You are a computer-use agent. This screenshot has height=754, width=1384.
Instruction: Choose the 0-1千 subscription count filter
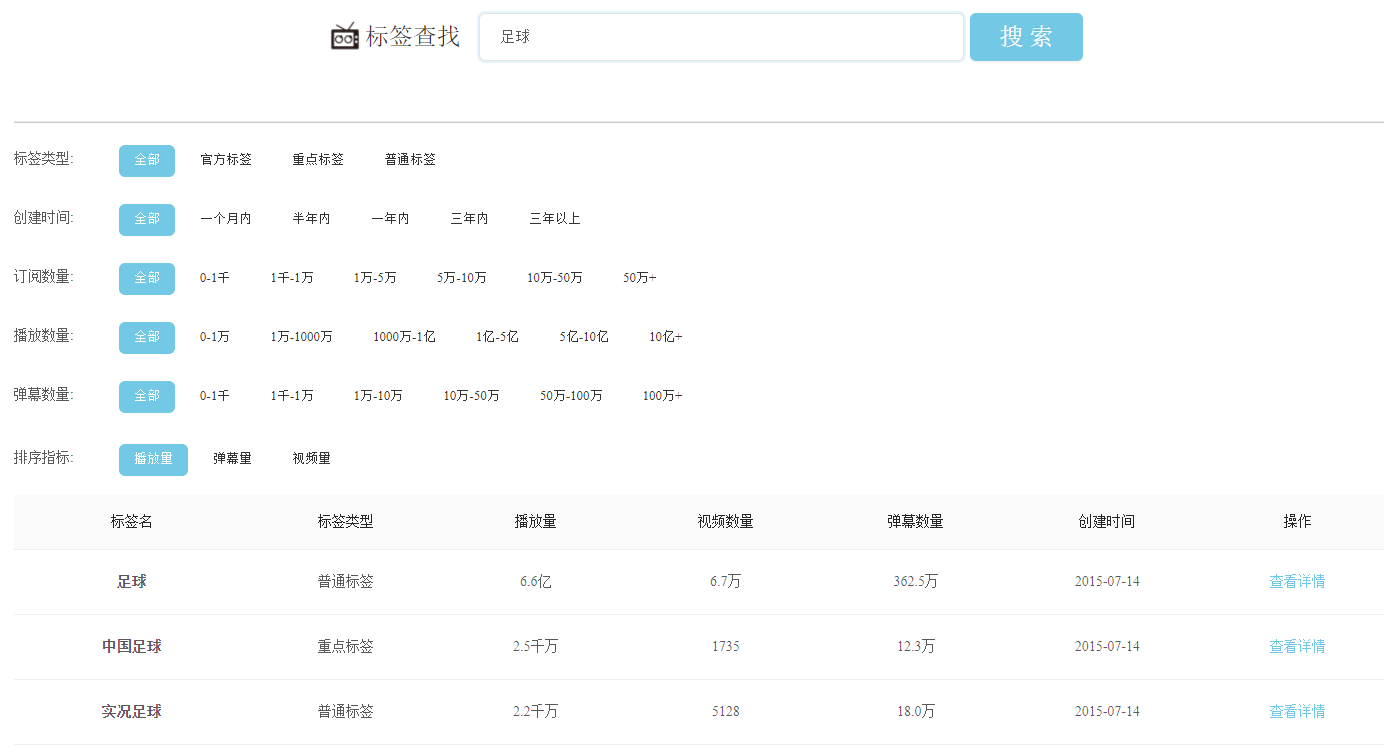(215, 278)
